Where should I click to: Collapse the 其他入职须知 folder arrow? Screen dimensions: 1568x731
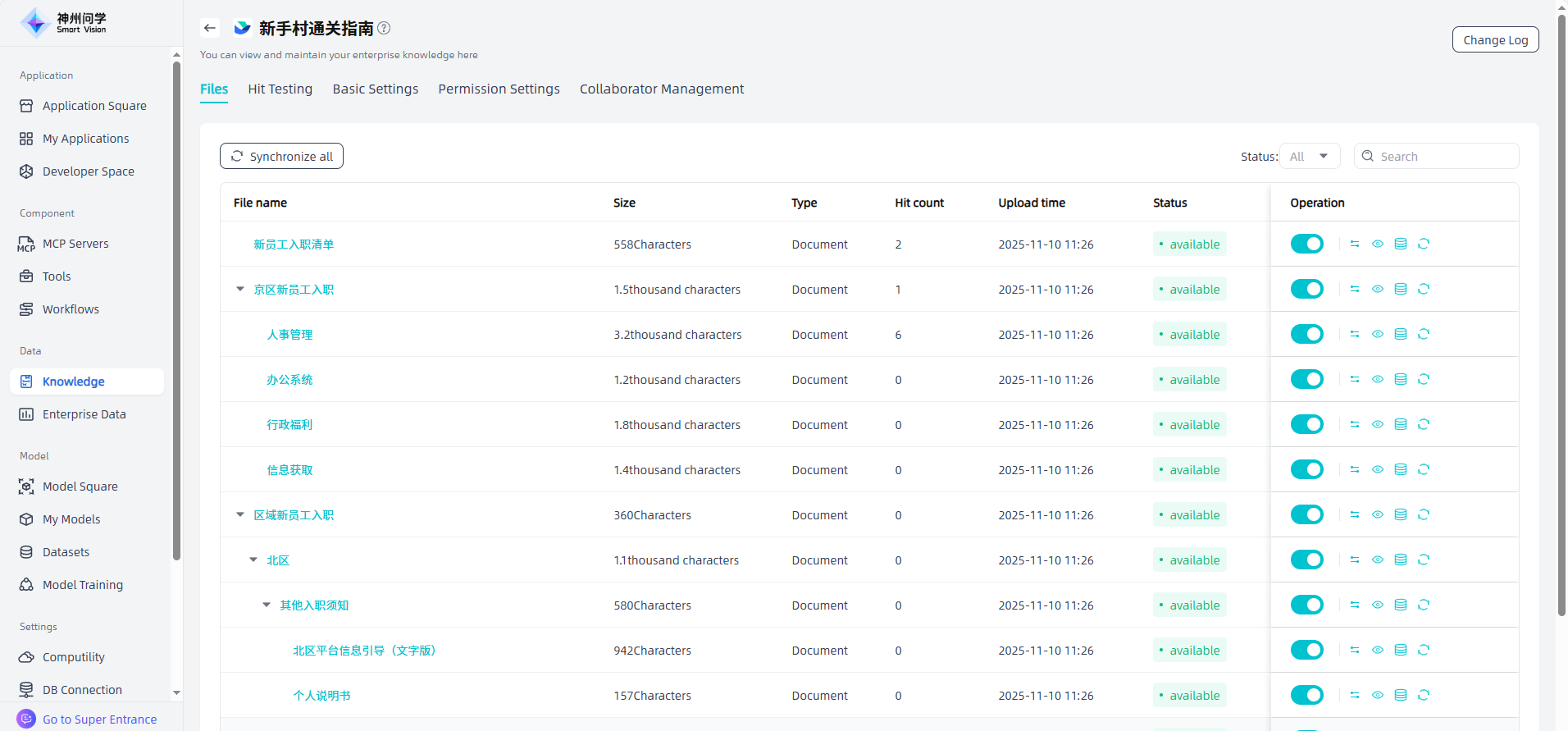(267, 605)
